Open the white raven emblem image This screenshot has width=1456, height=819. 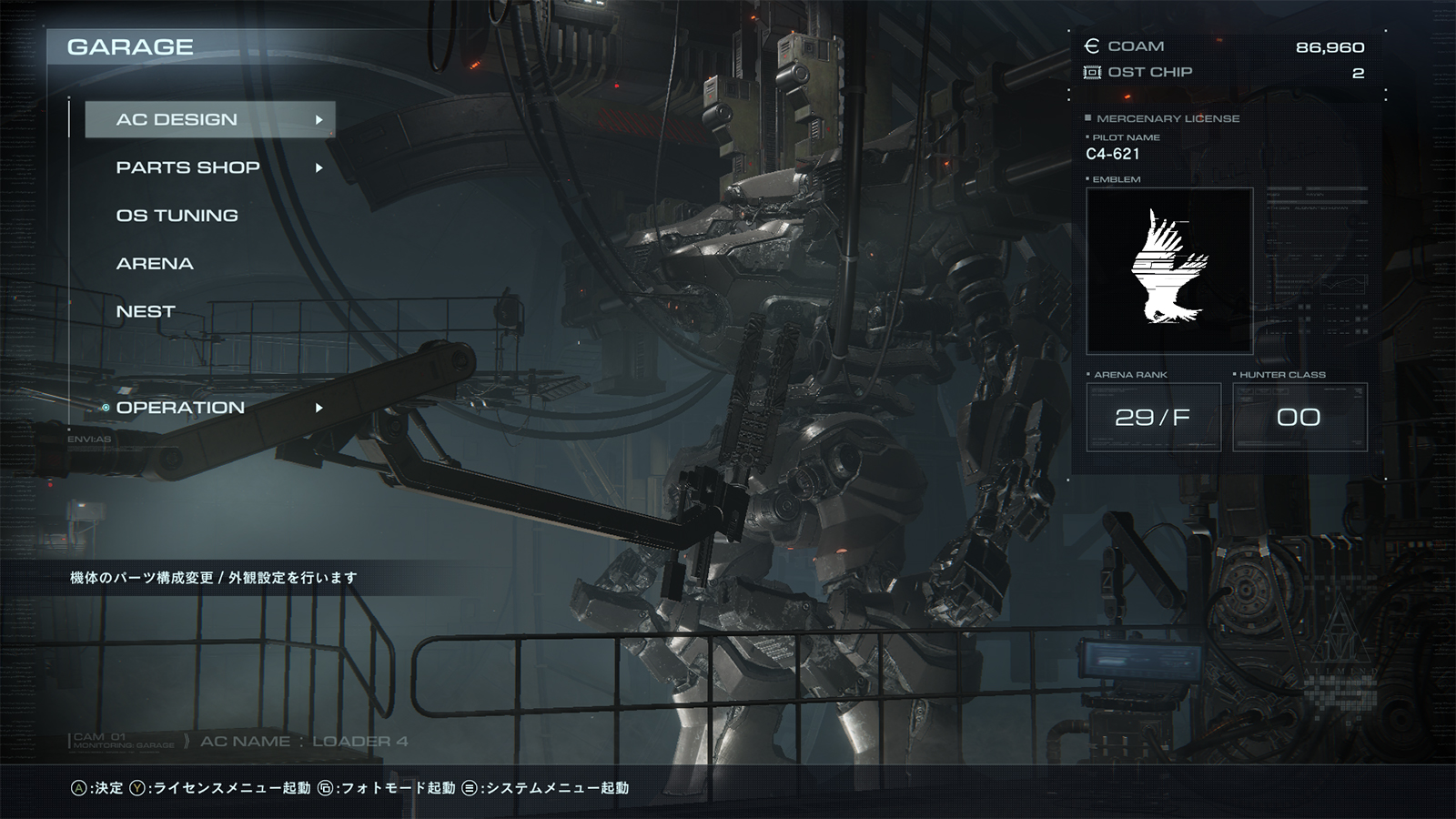pyautogui.click(x=1169, y=270)
